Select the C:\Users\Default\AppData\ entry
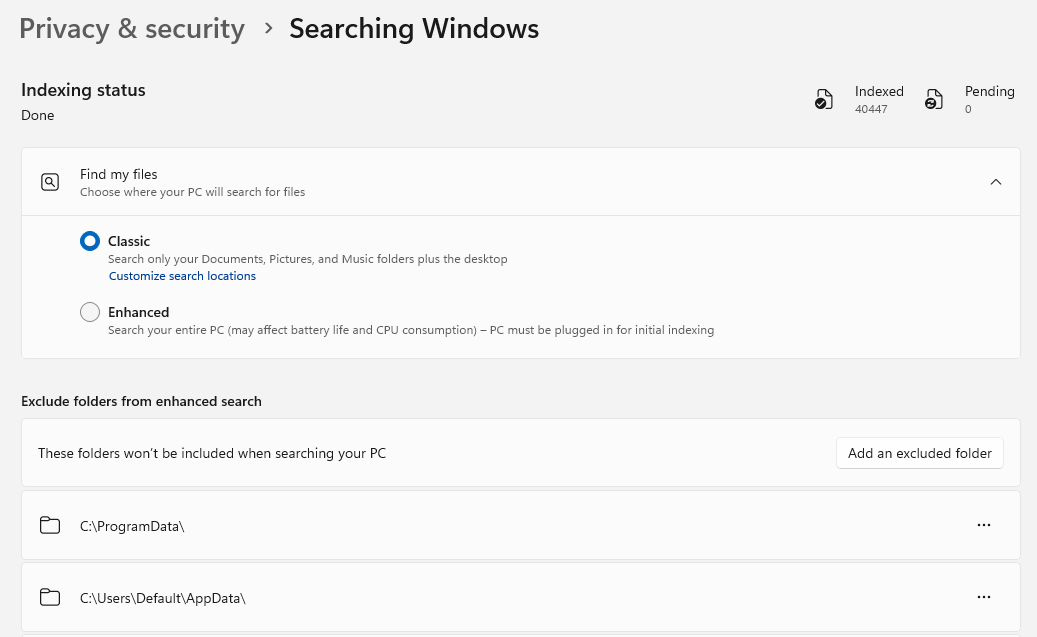Screen dimensions: 1037x637 520,597
